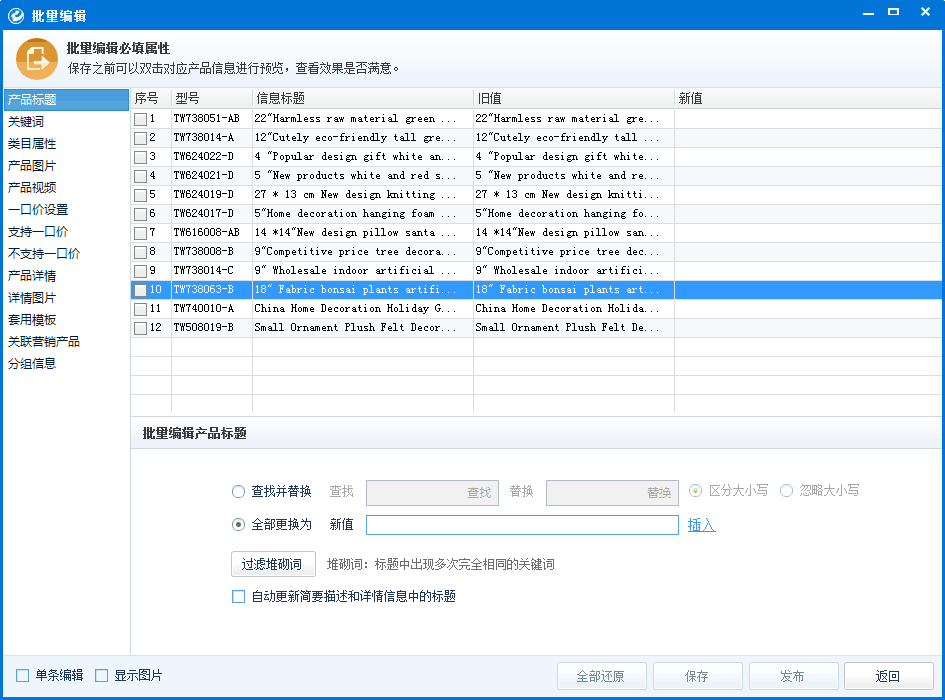Click the 返回 button

pyautogui.click(x=888, y=677)
